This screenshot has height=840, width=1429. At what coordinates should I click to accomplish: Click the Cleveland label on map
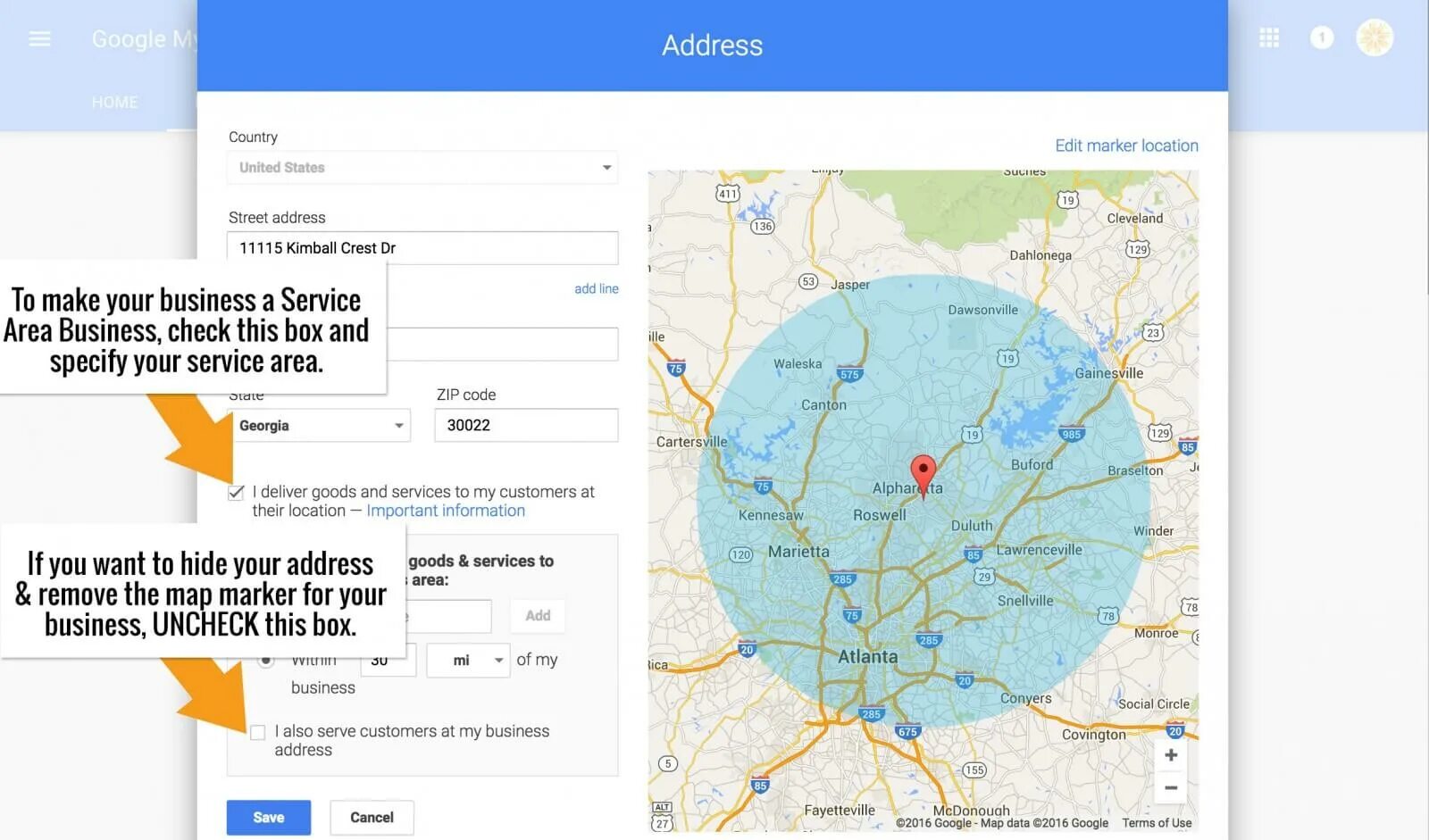tap(1135, 219)
